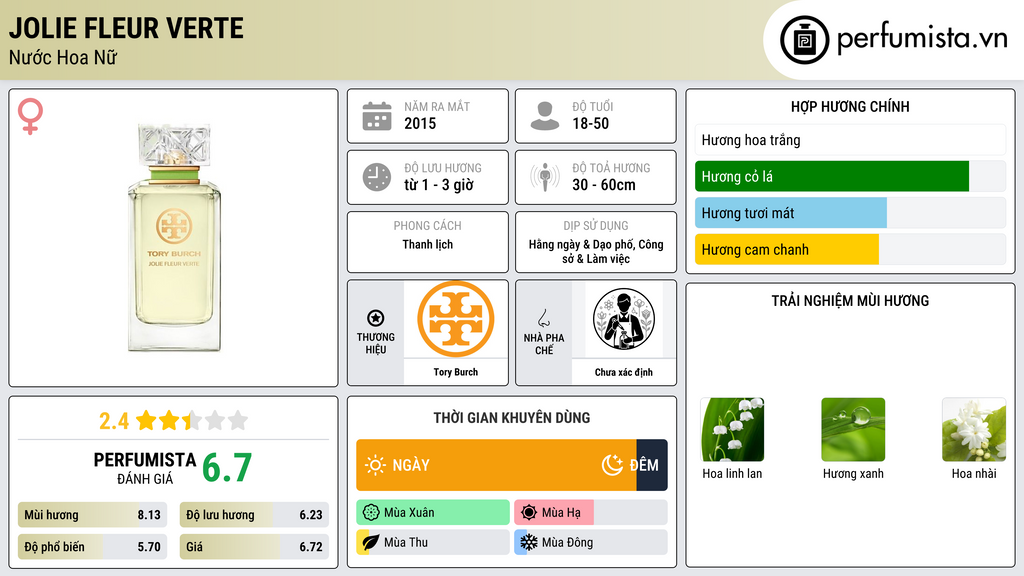This screenshot has width=1024, height=576.
Task: Click the Chưa xác định perfumer label
Action: [624, 372]
